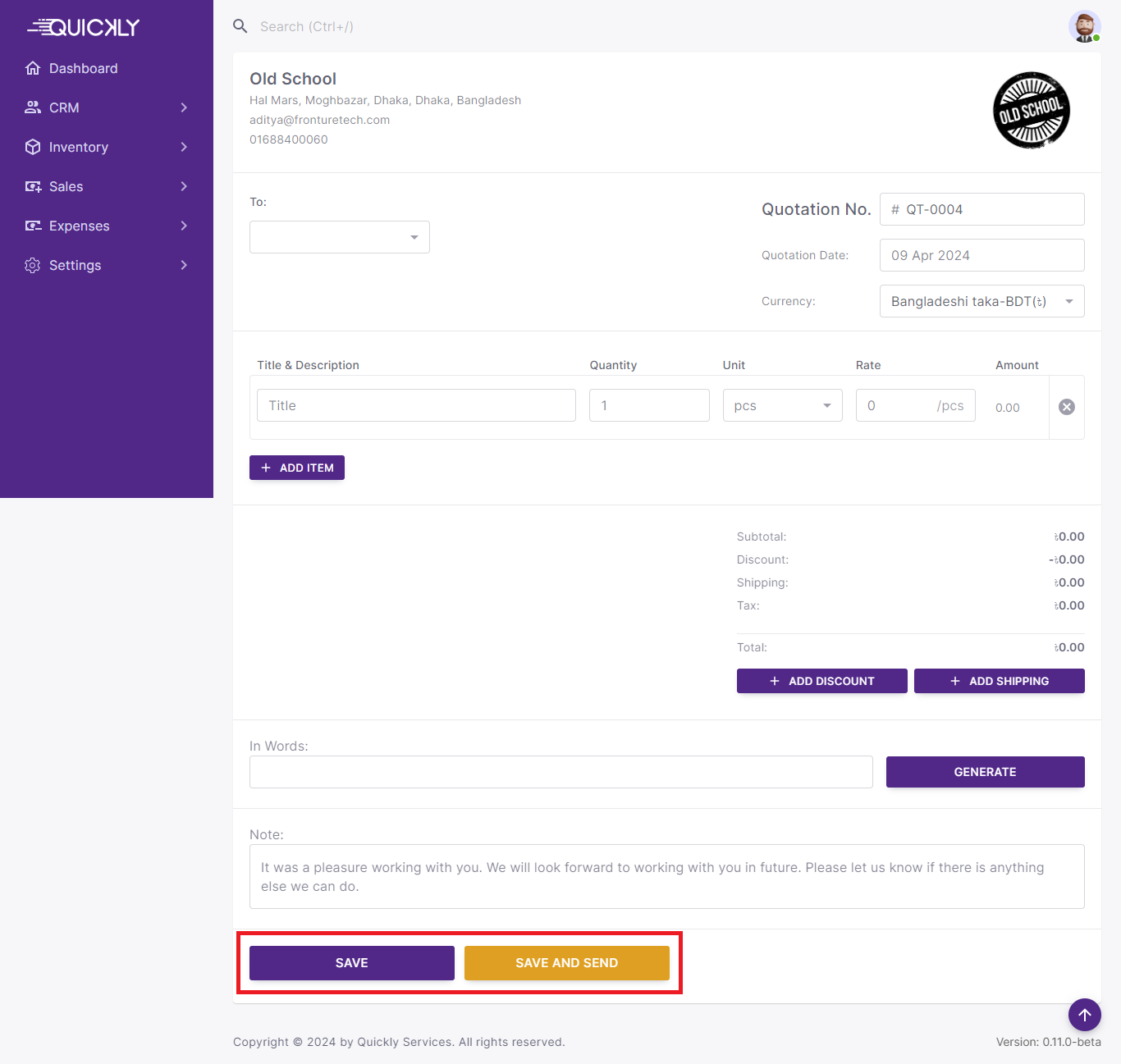Expand the Expenses sidebar menu
The height and width of the screenshot is (1064, 1121).
click(107, 226)
